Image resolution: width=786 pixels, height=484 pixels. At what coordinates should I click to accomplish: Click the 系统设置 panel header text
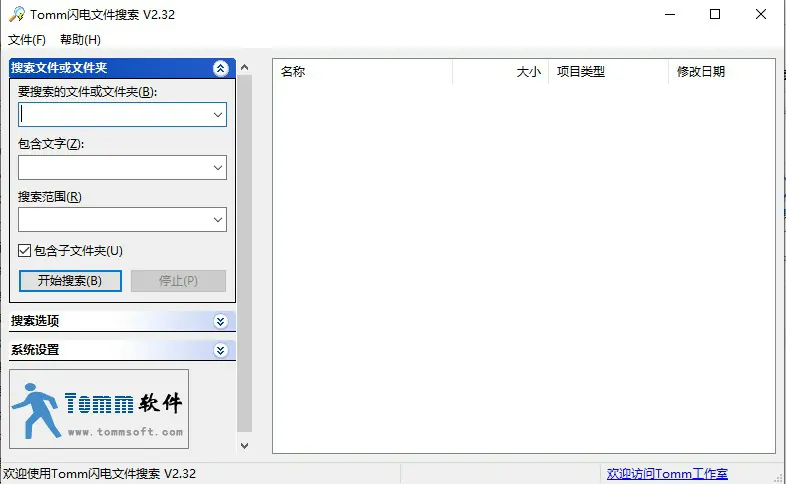[35, 350]
